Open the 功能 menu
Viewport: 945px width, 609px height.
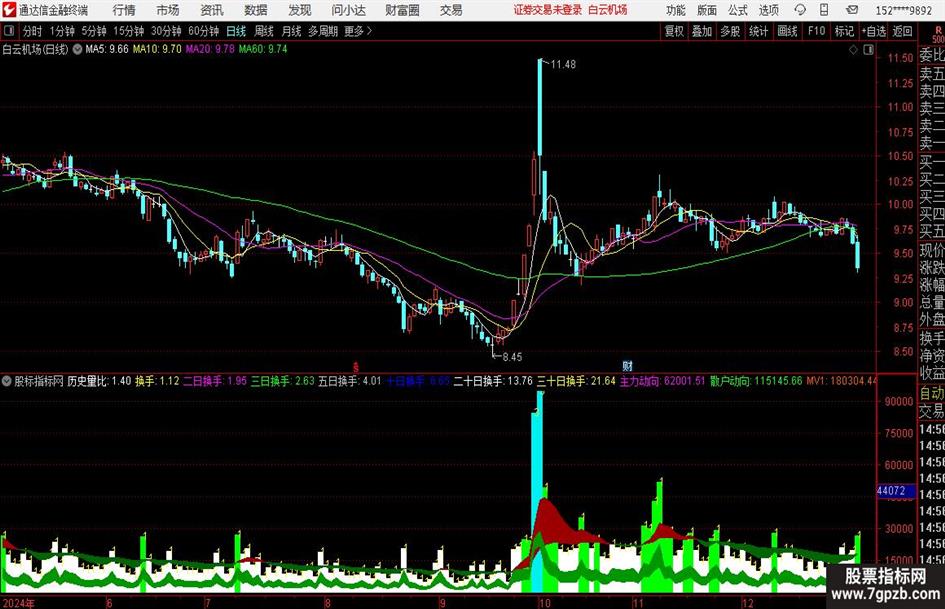676,10
